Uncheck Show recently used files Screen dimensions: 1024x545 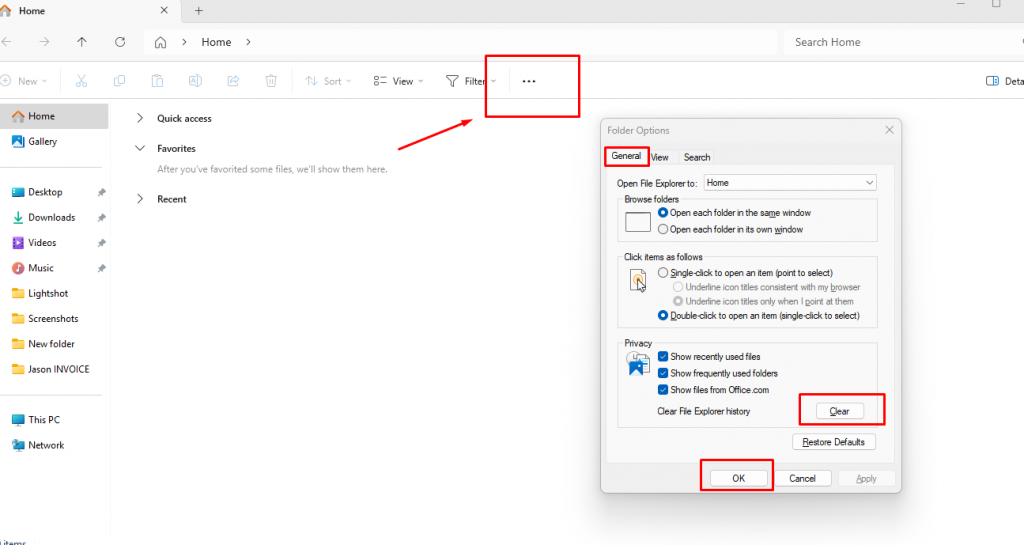coord(663,356)
